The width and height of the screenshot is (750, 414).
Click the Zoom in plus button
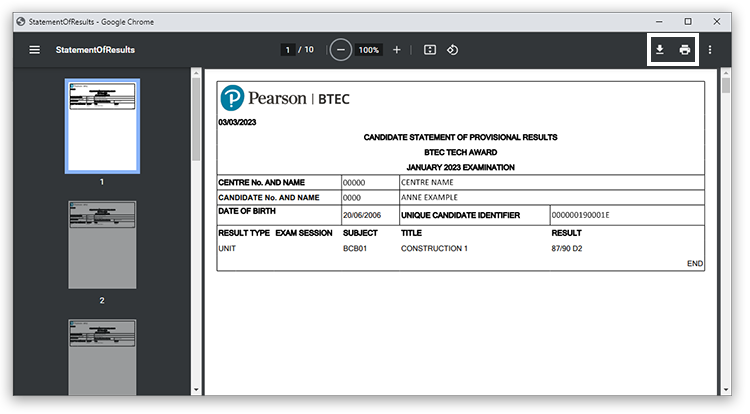397,50
